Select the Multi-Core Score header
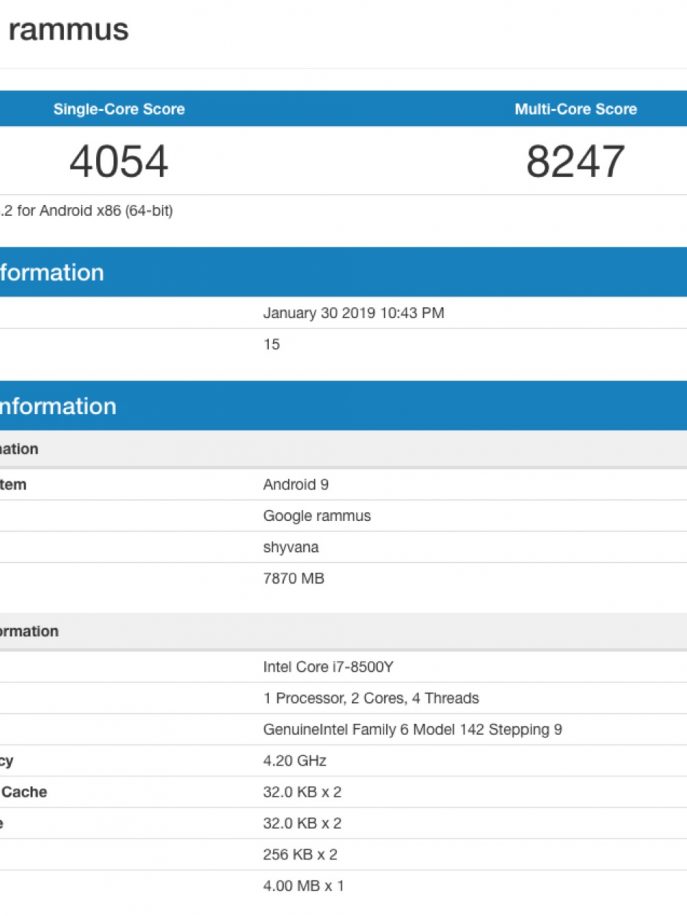The width and height of the screenshot is (687, 916). click(575, 109)
